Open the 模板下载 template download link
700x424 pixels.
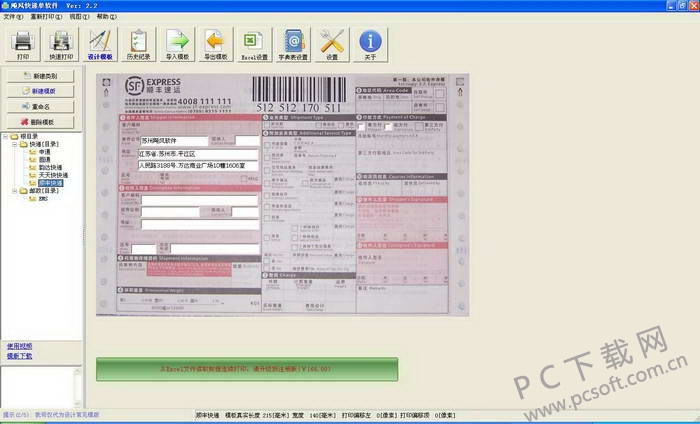click(19, 356)
